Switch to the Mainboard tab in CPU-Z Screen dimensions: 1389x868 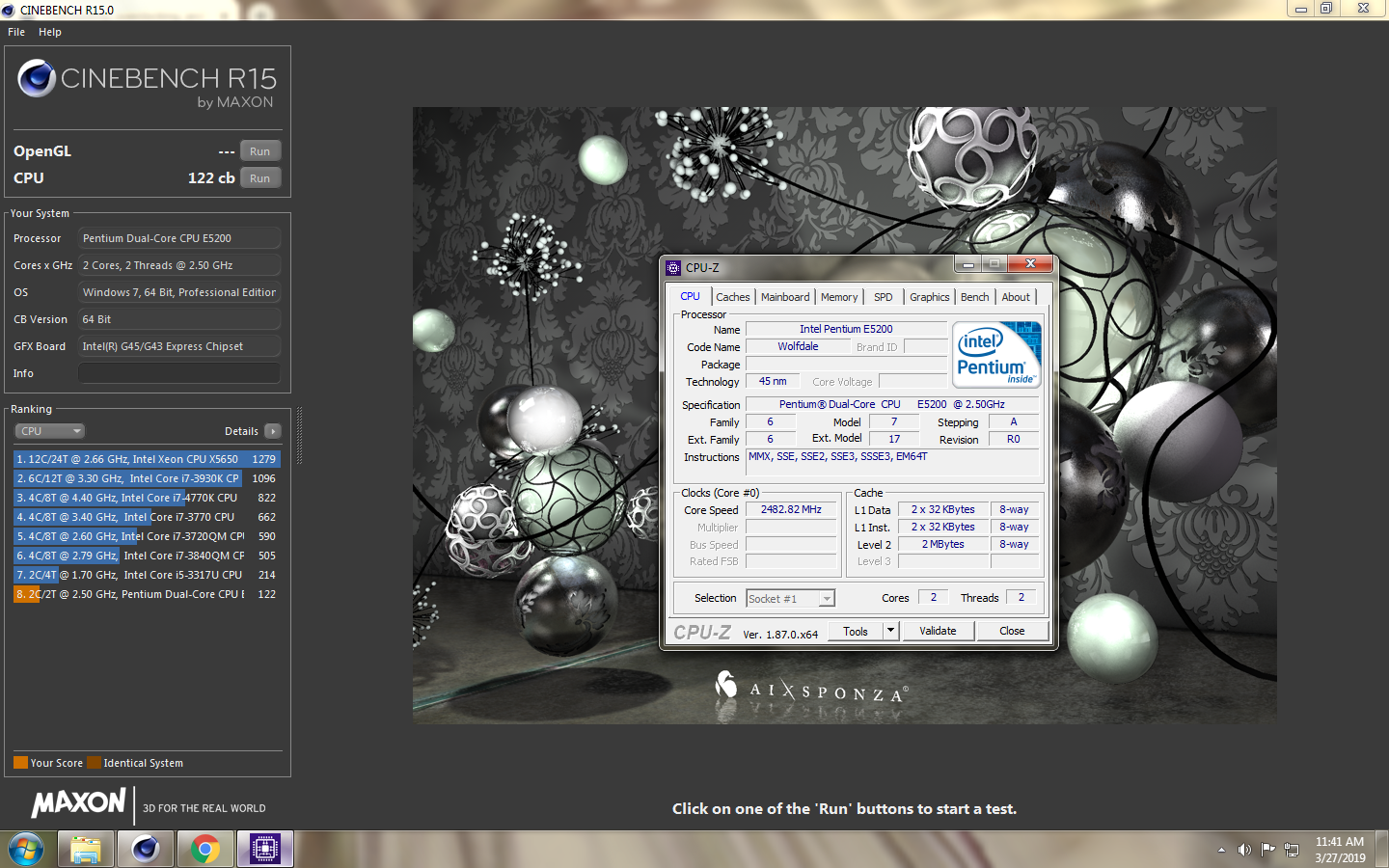785,297
